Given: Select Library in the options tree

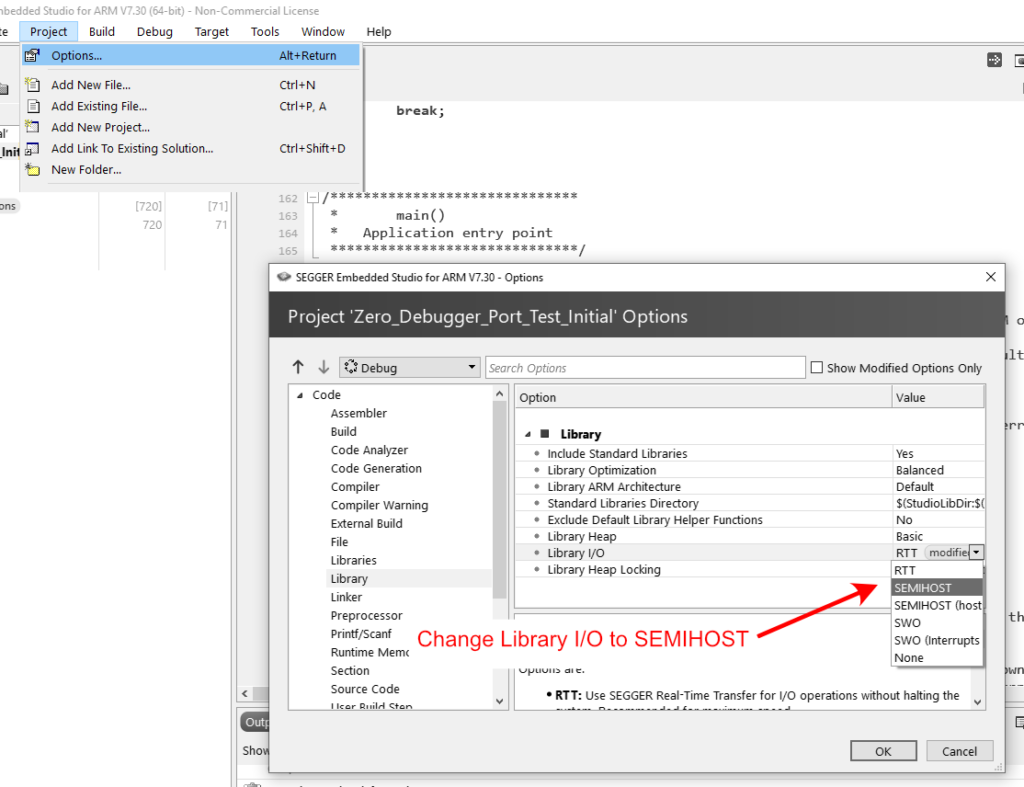Looking at the screenshot, I should [x=349, y=579].
